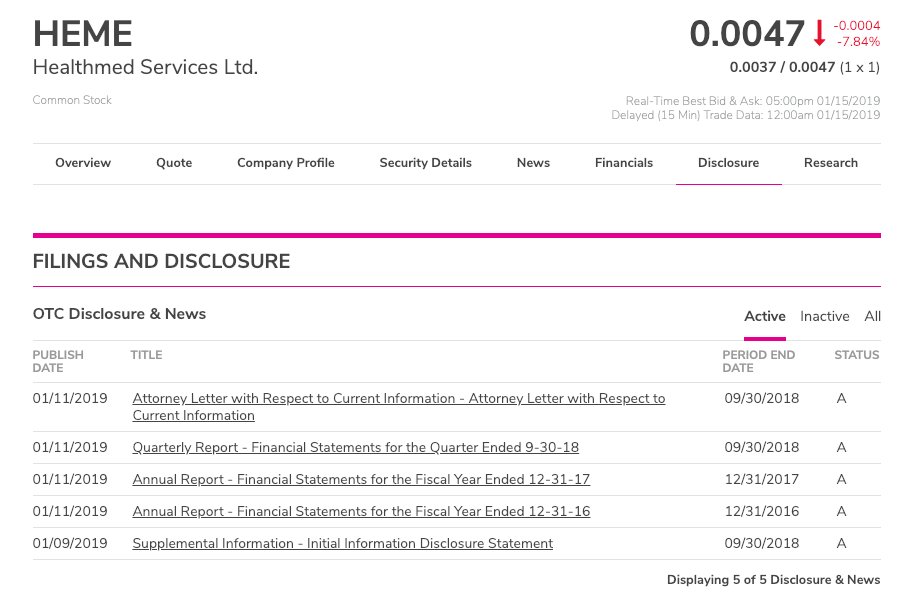The width and height of the screenshot is (918, 596).
Task: Click the HEME ticker symbol heading
Action: (83, 33)
